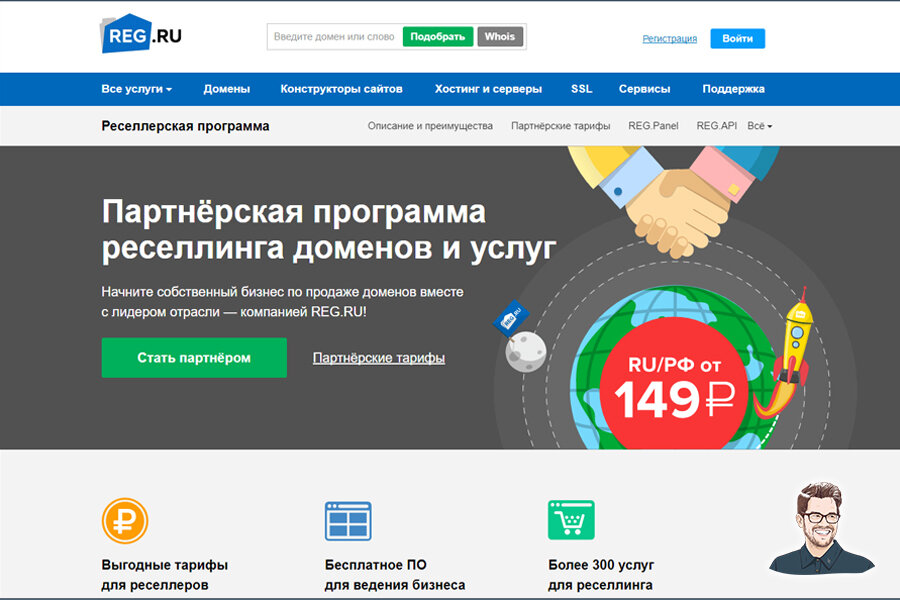Click Бесплатное ПО для ведения бизнеса text
The image size is (900, 600).
point(395,575)
